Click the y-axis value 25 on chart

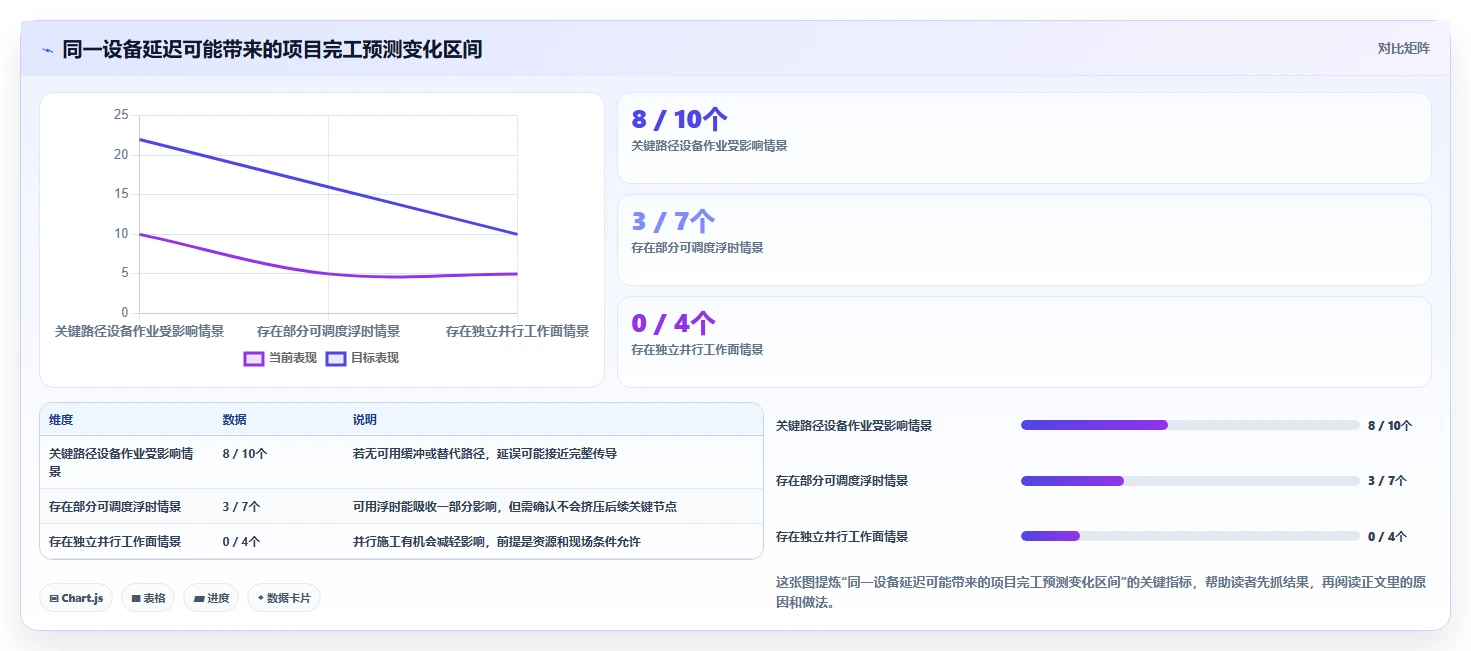pyautogui.click(x=121, y=115)
